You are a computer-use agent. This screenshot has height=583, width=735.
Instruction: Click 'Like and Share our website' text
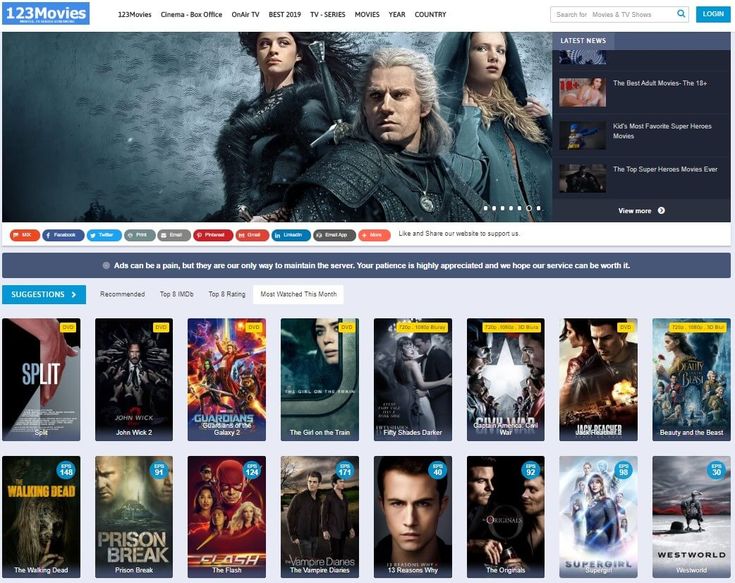coord(459,233)
